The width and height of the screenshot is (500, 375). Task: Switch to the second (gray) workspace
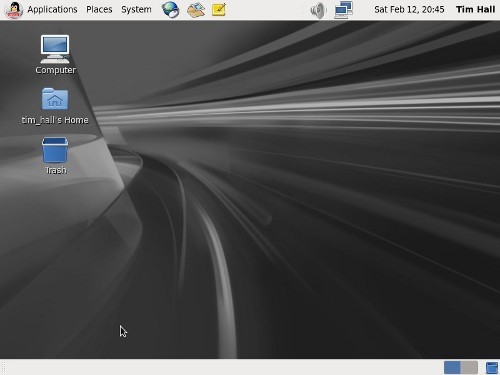tap(469, 368)
